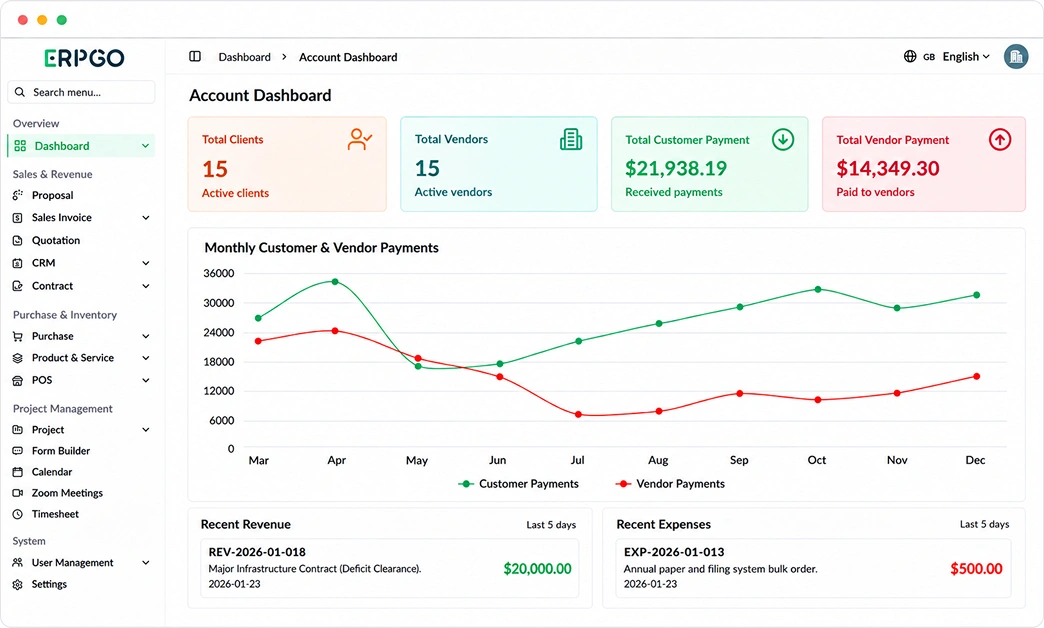Click the Total Customer Payment card
1044x628 pixels.
pyautogui.click(x=710, y=164)
